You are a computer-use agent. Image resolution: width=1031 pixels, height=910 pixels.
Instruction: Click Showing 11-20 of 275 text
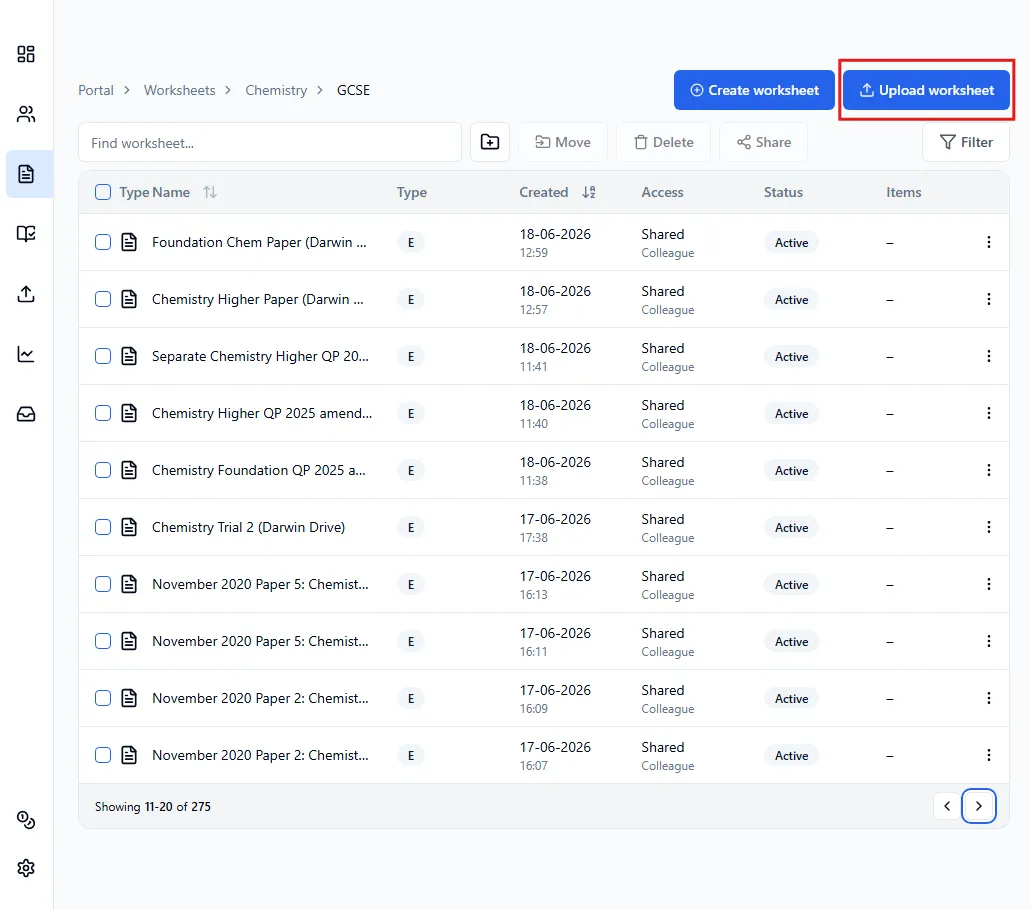coord(153,807)
